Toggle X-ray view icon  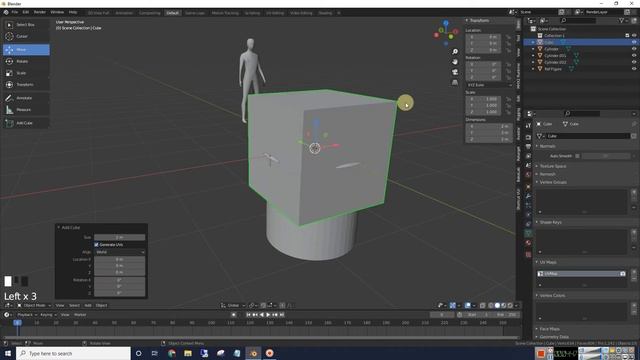[482, 305]
